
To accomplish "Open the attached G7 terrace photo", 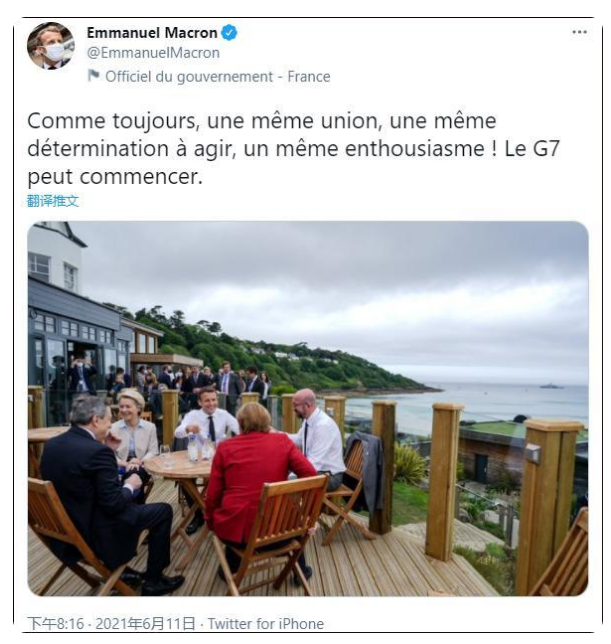I will point(308,408).
